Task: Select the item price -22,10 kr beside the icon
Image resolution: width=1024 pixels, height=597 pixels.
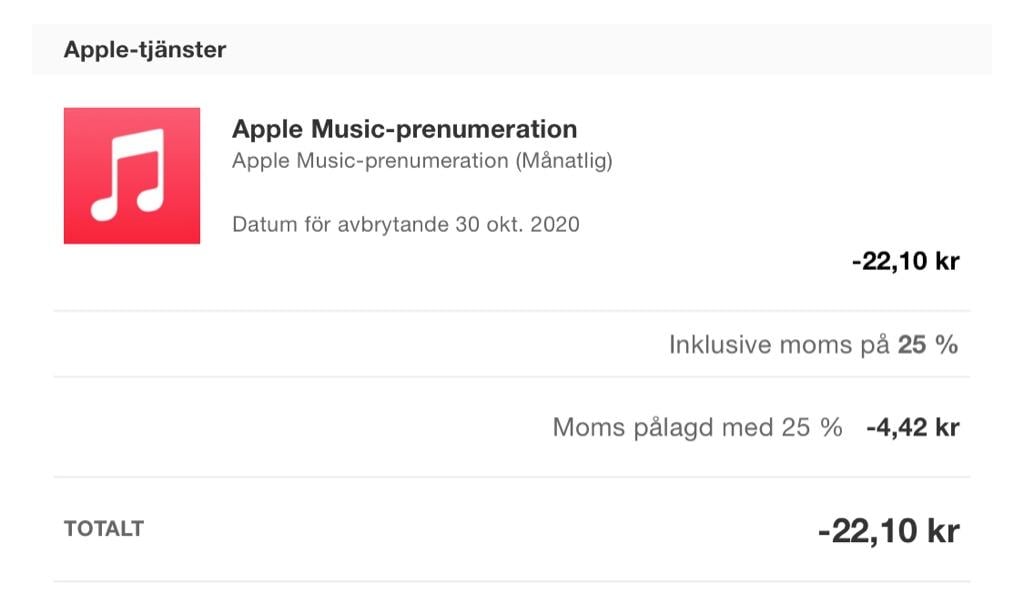Action: [906, 261]
